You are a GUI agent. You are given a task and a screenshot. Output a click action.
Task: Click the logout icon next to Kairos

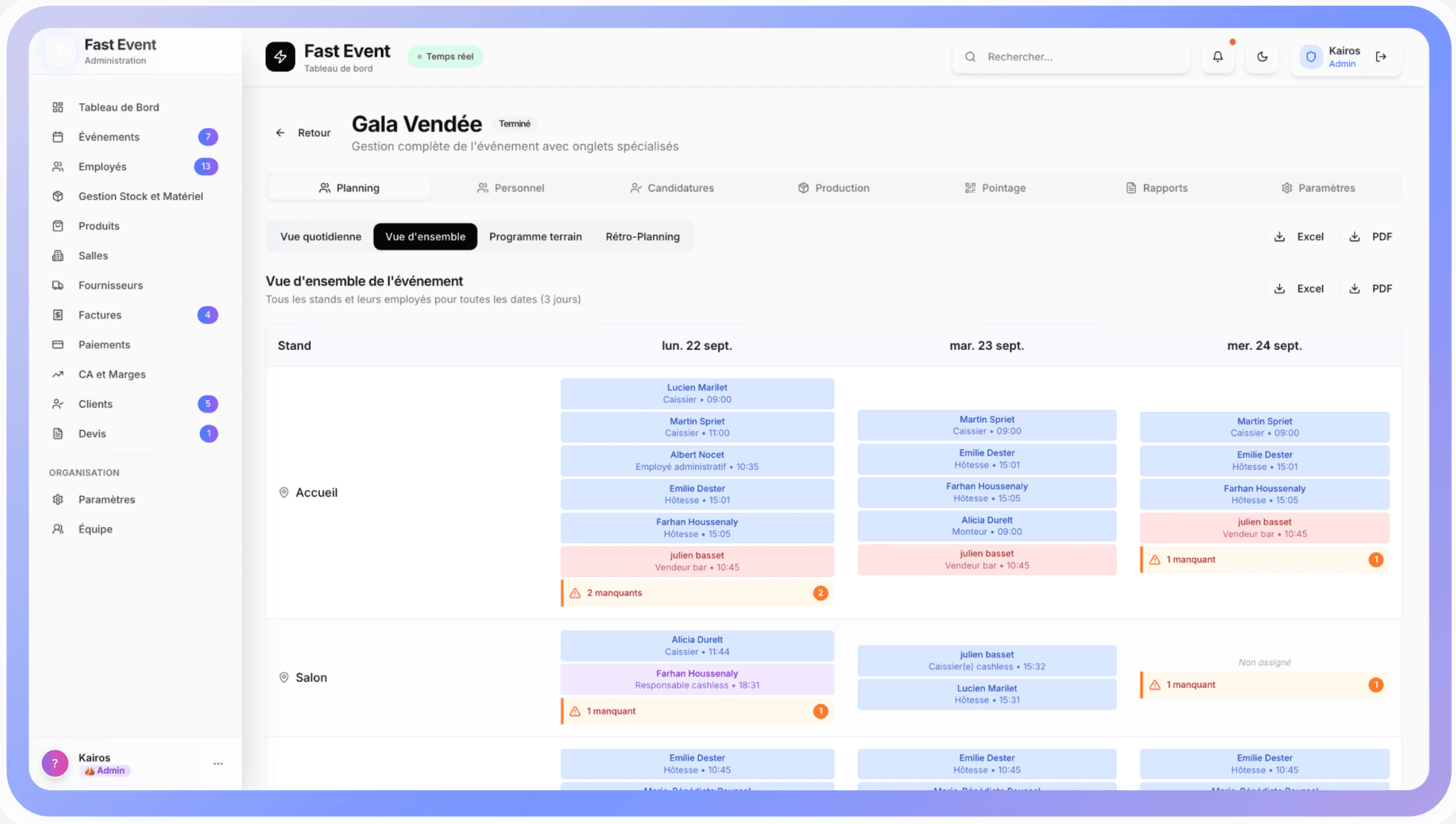coord(1381,57)
